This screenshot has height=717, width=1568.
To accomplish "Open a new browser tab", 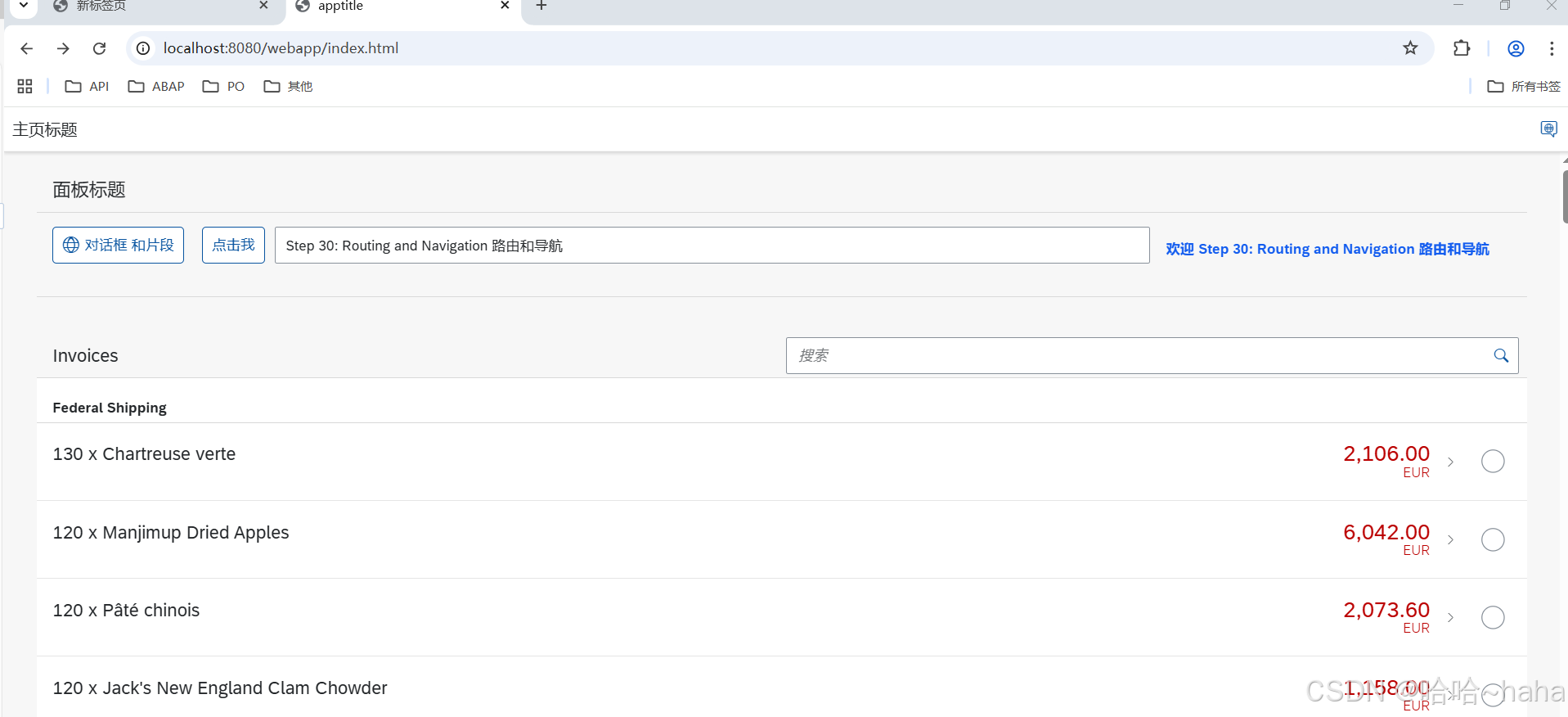I will pos(541,6).
